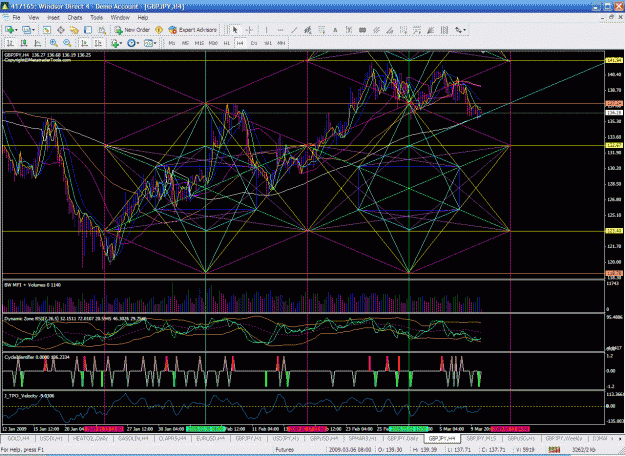
Task: Click the yellow 141.94 price label
Action: [614, 60]
